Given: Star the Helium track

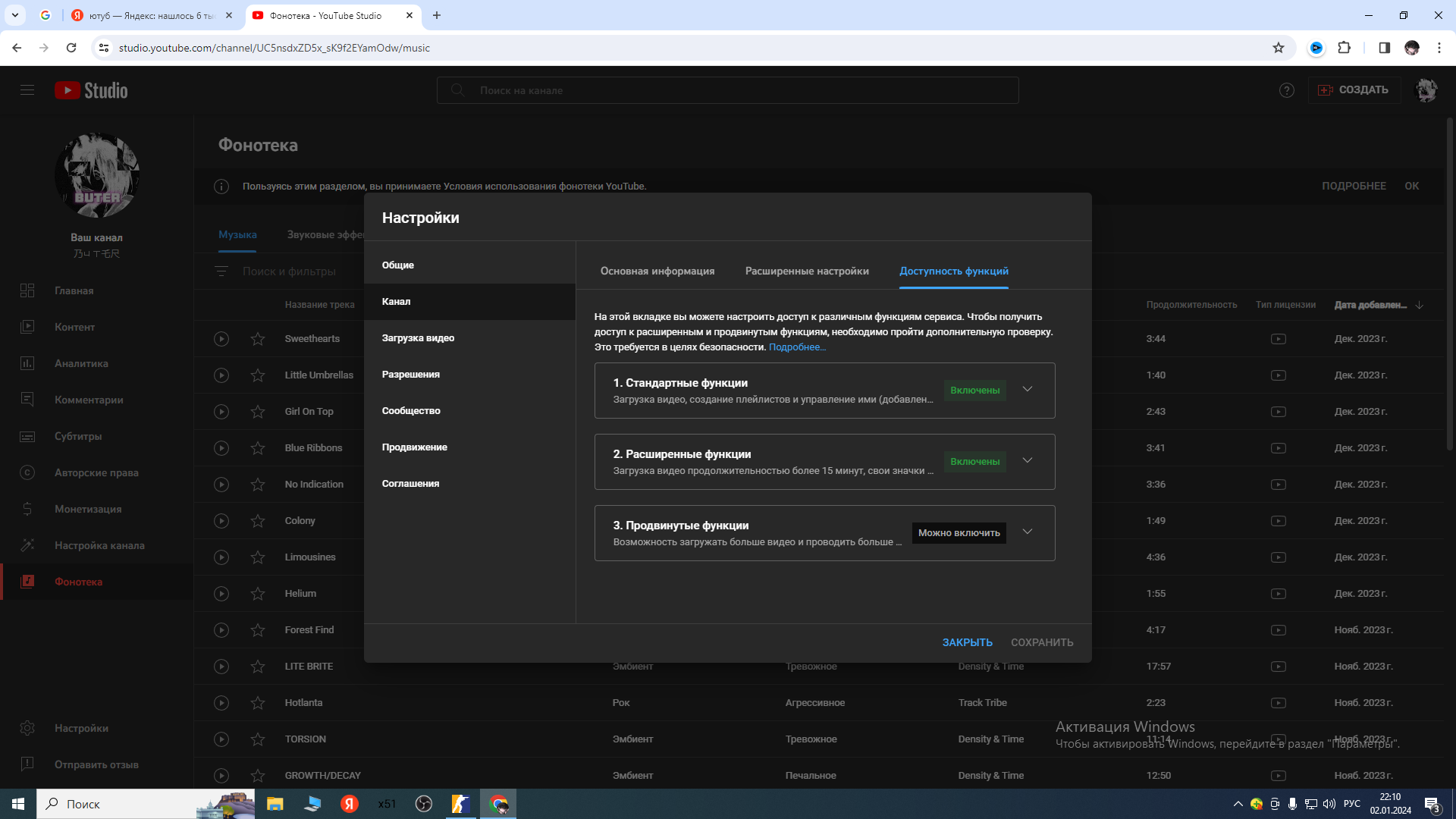Looking at the screenshot, I should click(x=258, y=594).
